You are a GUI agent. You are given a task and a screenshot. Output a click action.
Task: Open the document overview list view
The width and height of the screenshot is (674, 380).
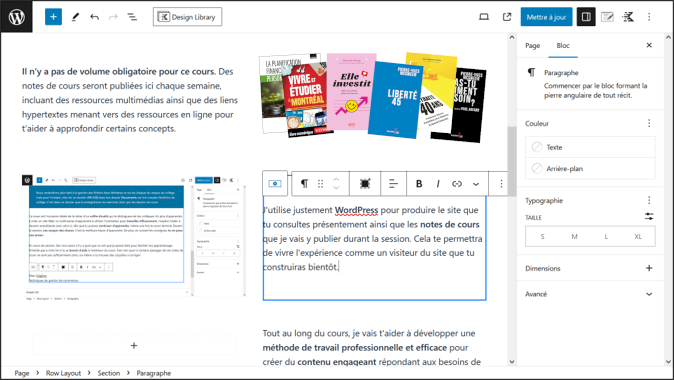coord(132,17)
